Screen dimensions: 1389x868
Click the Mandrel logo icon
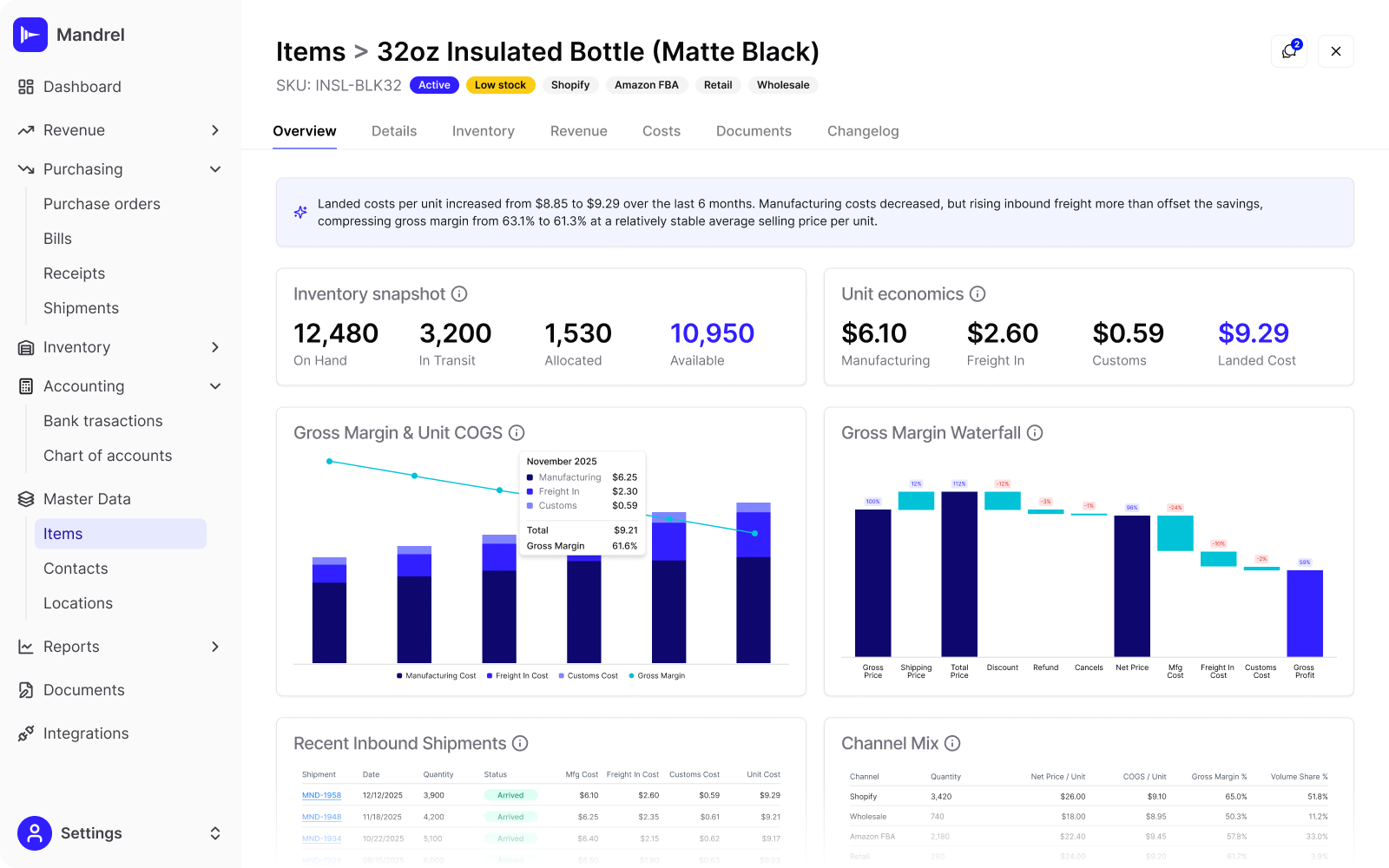(30, 35)
